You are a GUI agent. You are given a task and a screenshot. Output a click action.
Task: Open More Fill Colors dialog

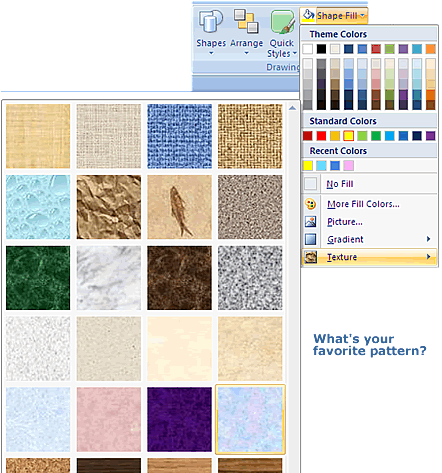370,204
